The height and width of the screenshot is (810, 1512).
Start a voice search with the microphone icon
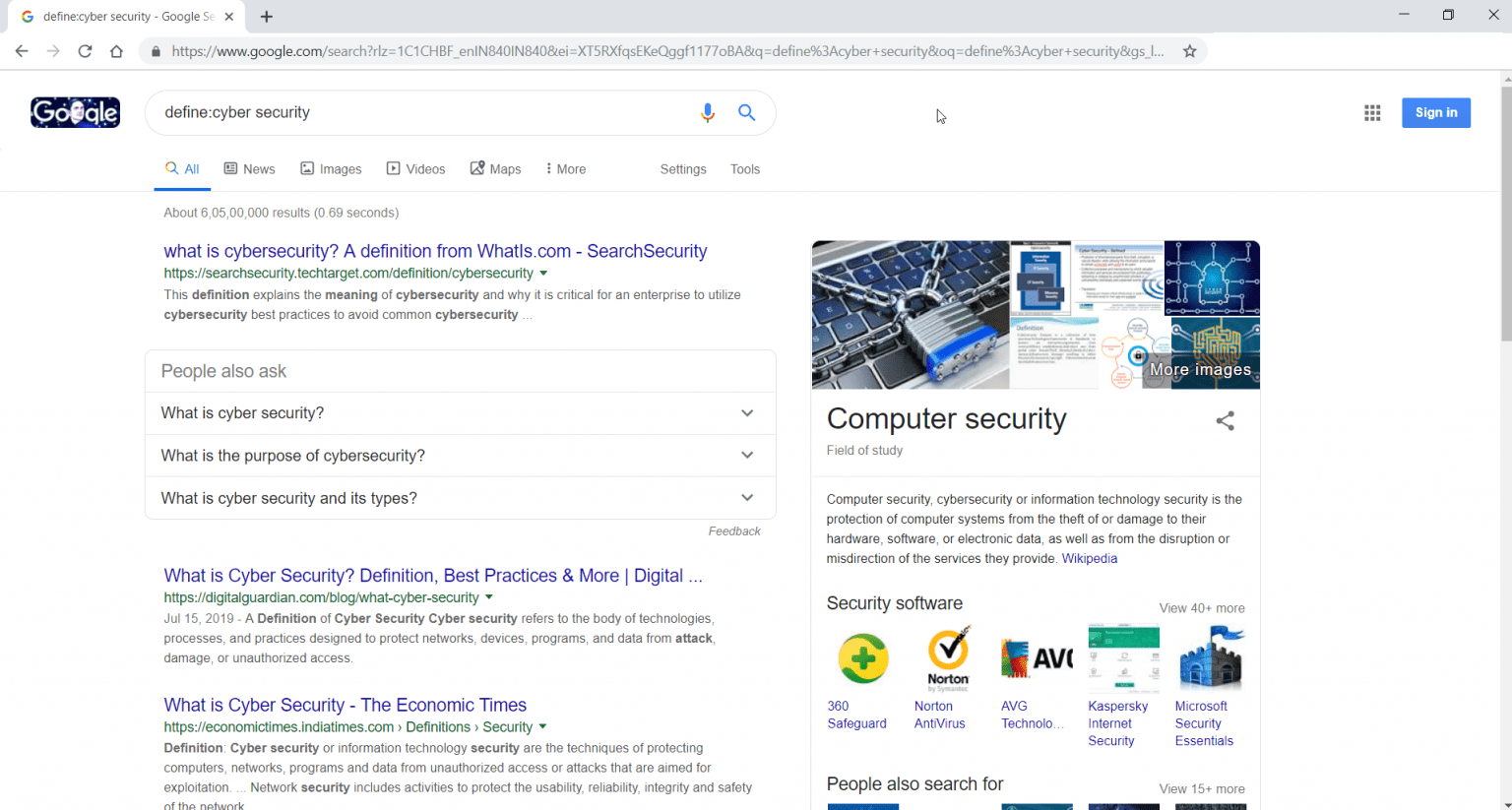coord(708,112)
